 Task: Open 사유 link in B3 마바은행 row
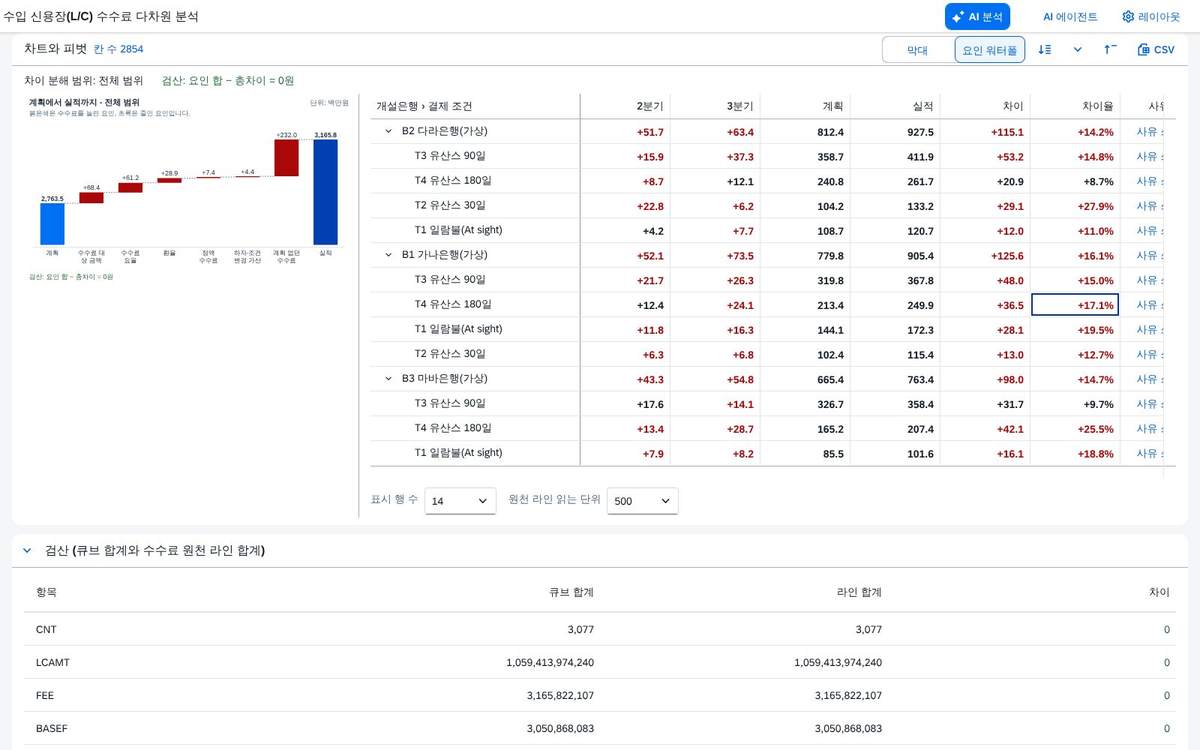click(x=1150, y=379)
